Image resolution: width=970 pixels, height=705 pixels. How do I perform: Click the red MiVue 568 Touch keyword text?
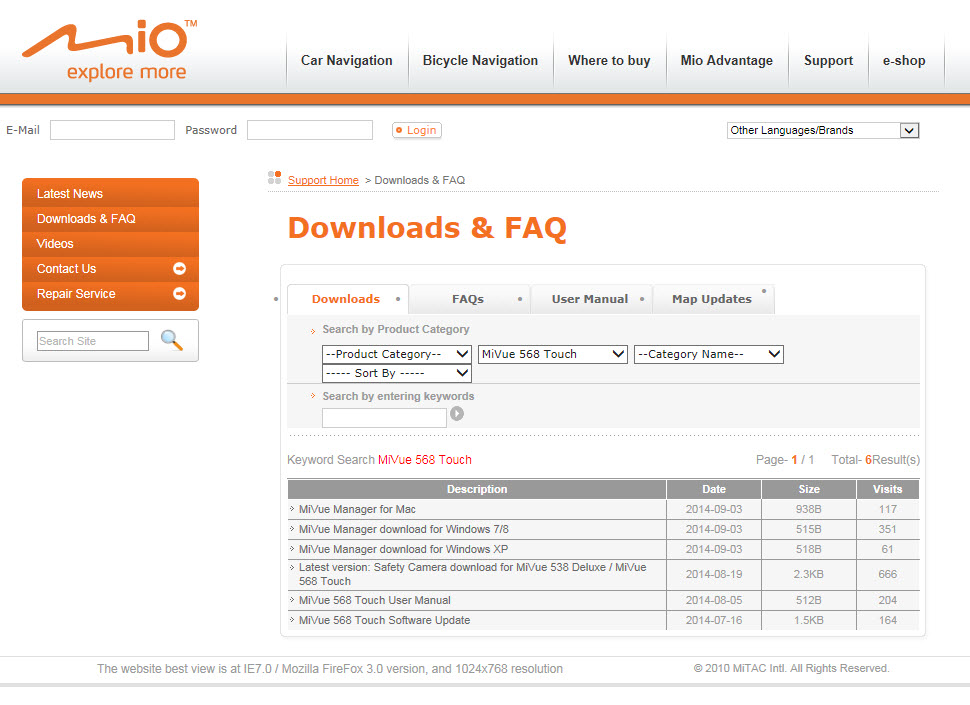[x=425, y=459]
